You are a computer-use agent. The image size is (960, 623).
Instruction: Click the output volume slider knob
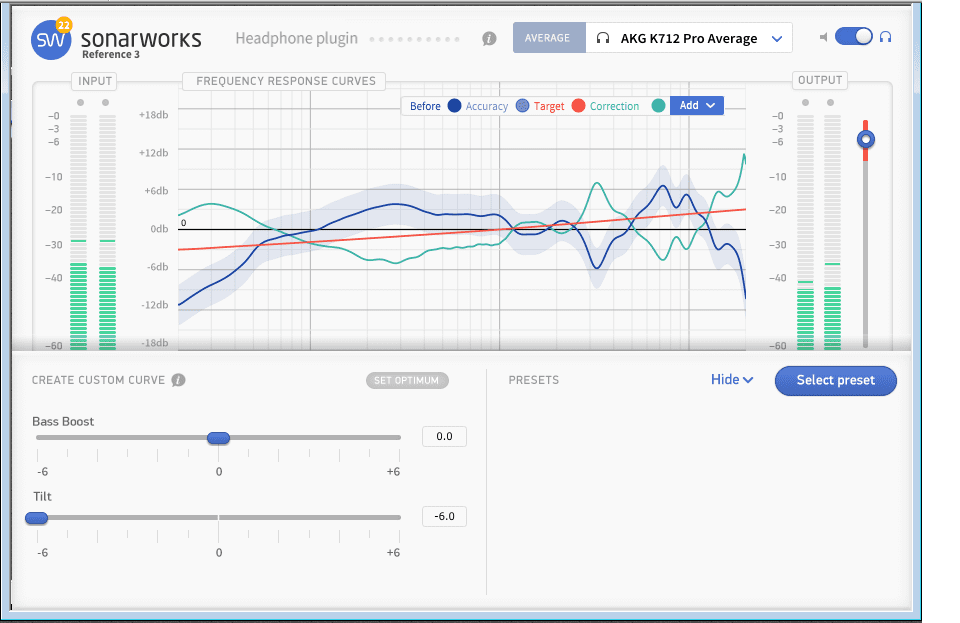tap(866, 139)
